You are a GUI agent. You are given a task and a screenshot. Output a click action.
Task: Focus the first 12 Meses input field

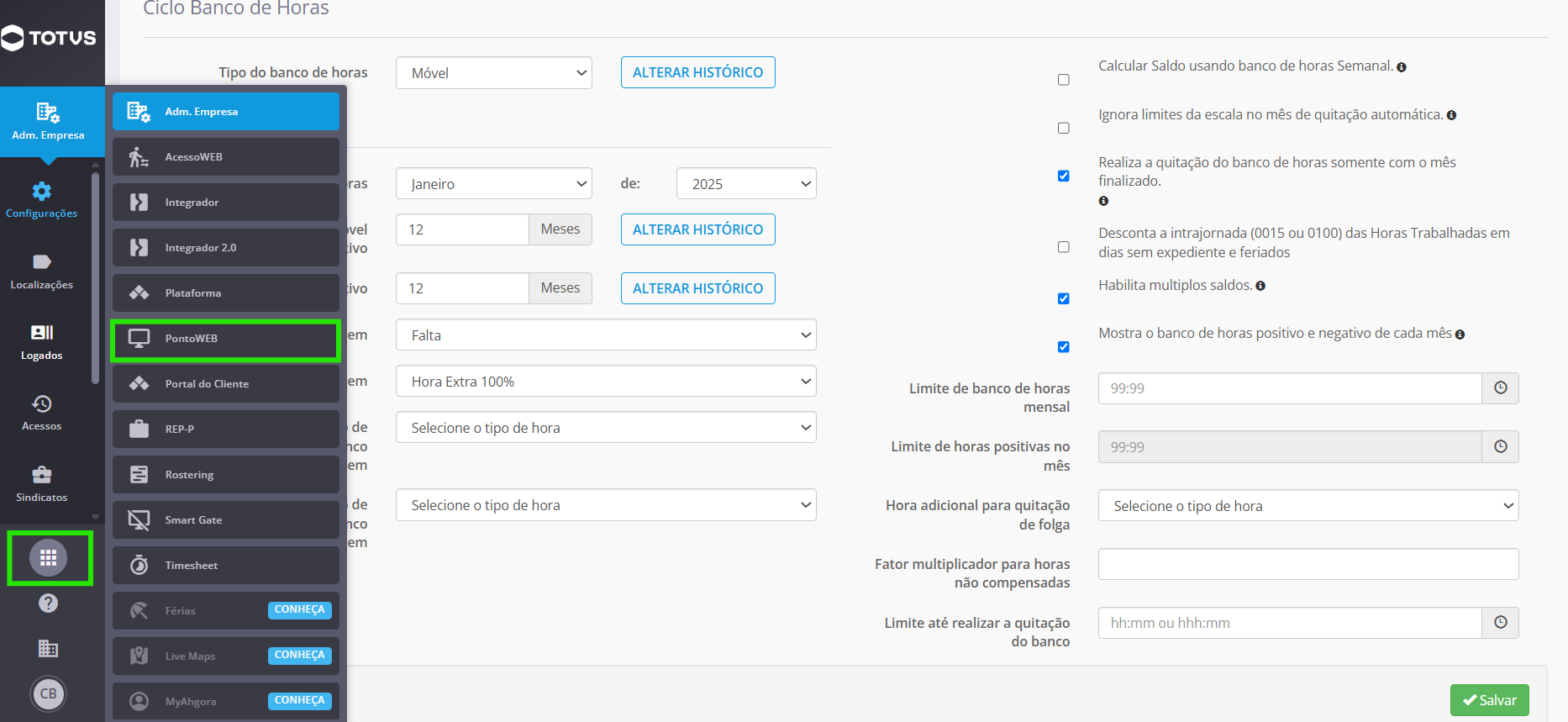462,229
